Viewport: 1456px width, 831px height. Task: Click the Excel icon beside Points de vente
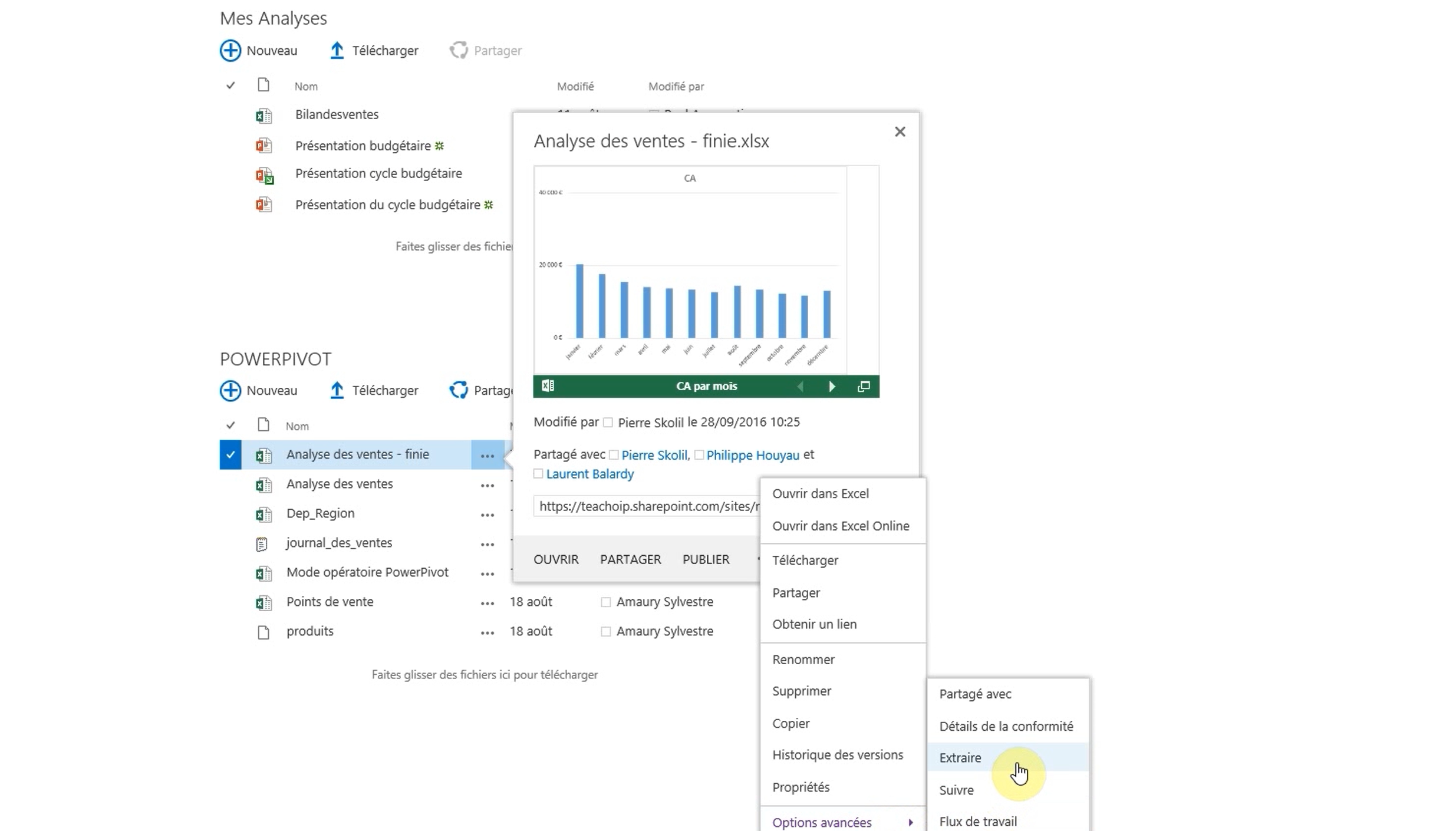tap(263, 602)
